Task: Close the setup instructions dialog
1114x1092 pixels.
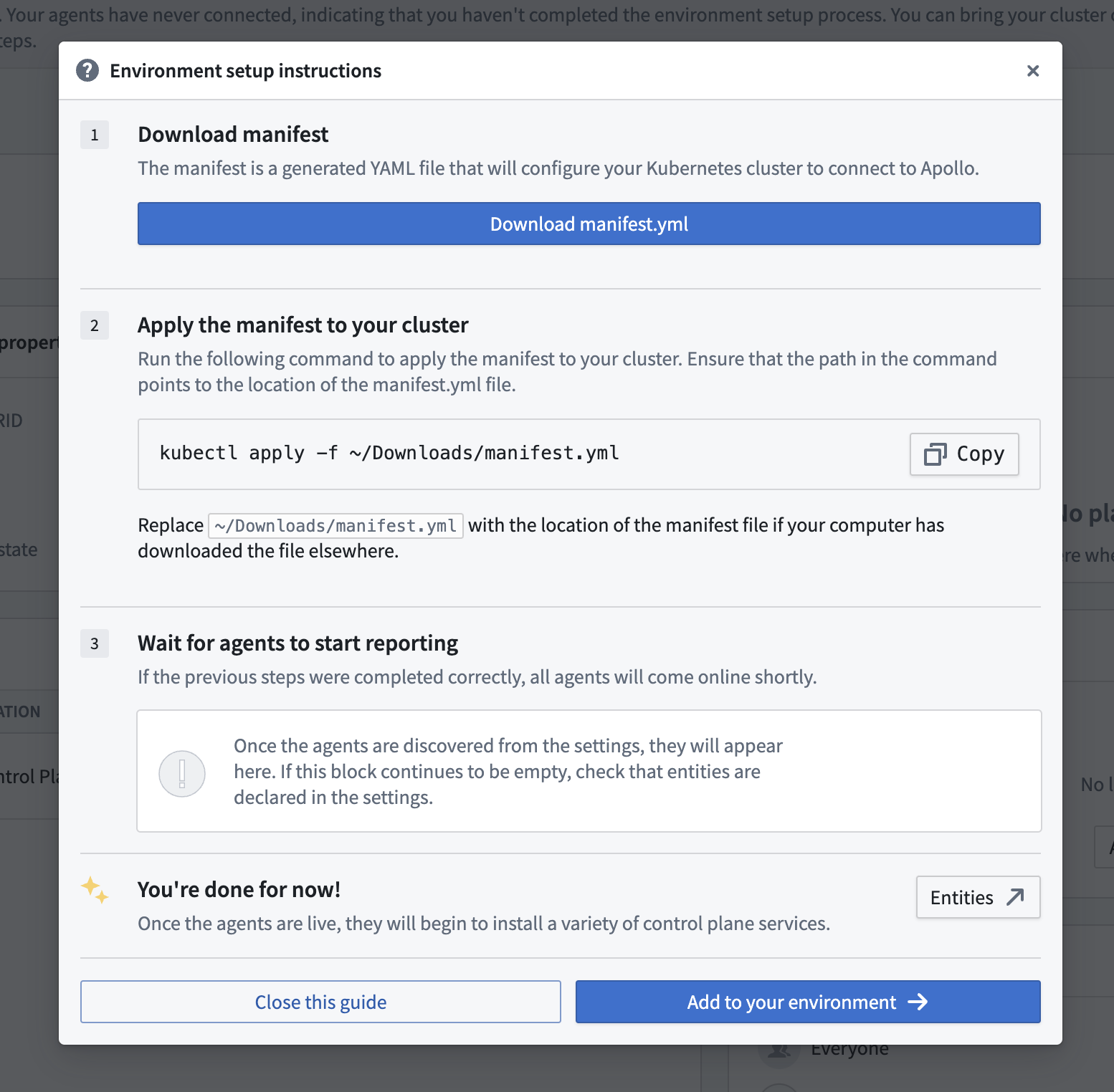Action: pos(1033,70)
